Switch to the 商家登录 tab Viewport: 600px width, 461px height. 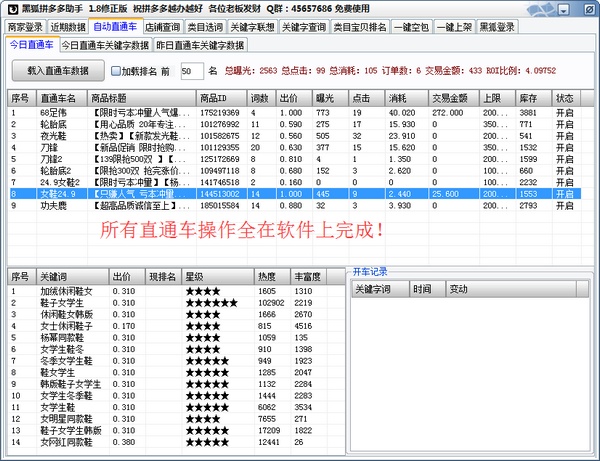click(x=26, y=27)
